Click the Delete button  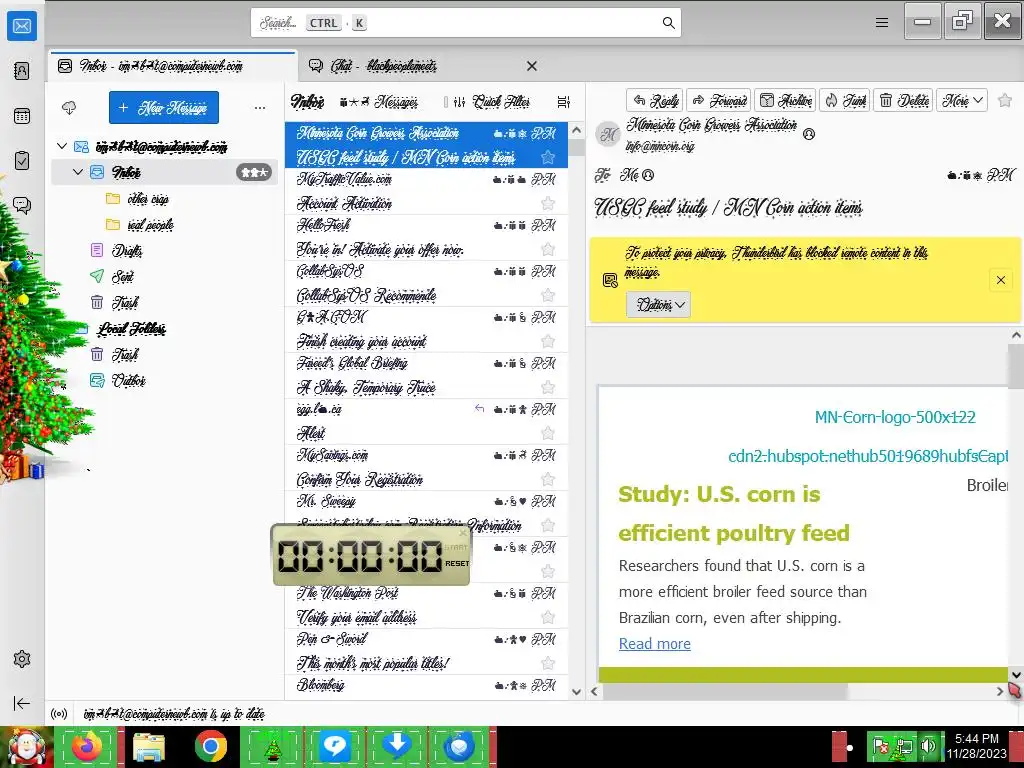tap(904, 101)
